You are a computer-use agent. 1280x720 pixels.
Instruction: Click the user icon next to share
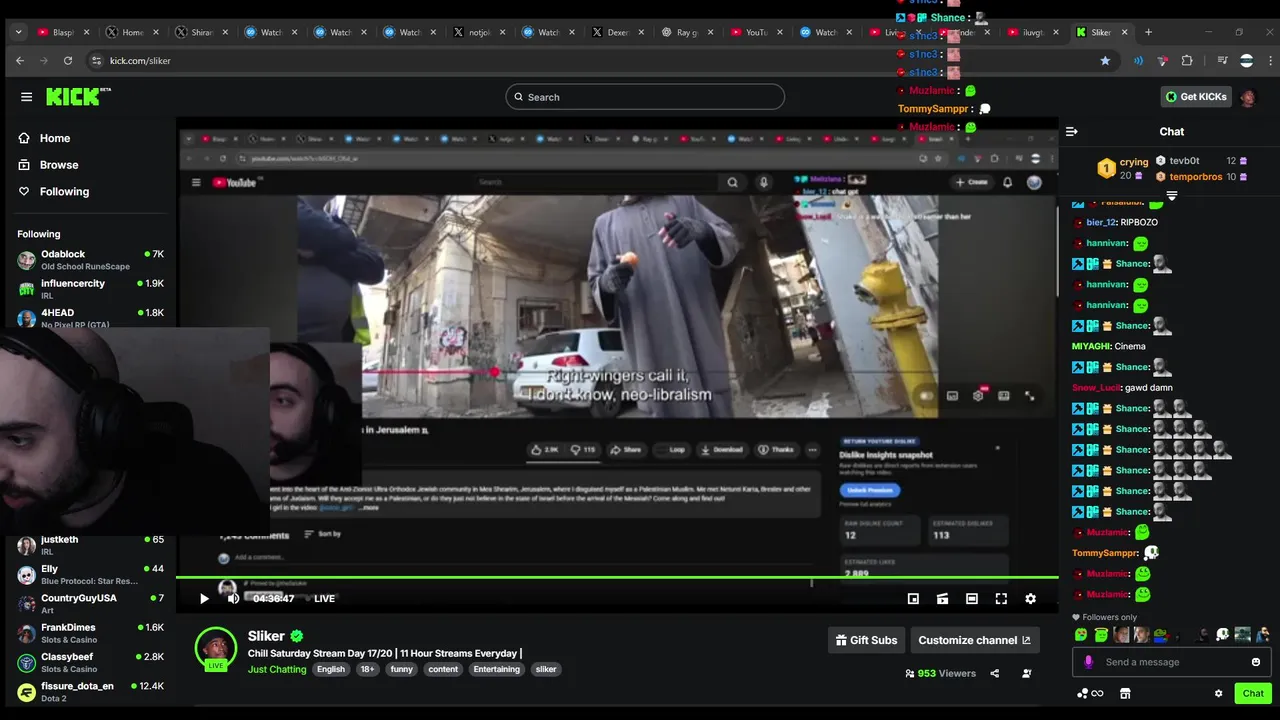[1026, 674]
